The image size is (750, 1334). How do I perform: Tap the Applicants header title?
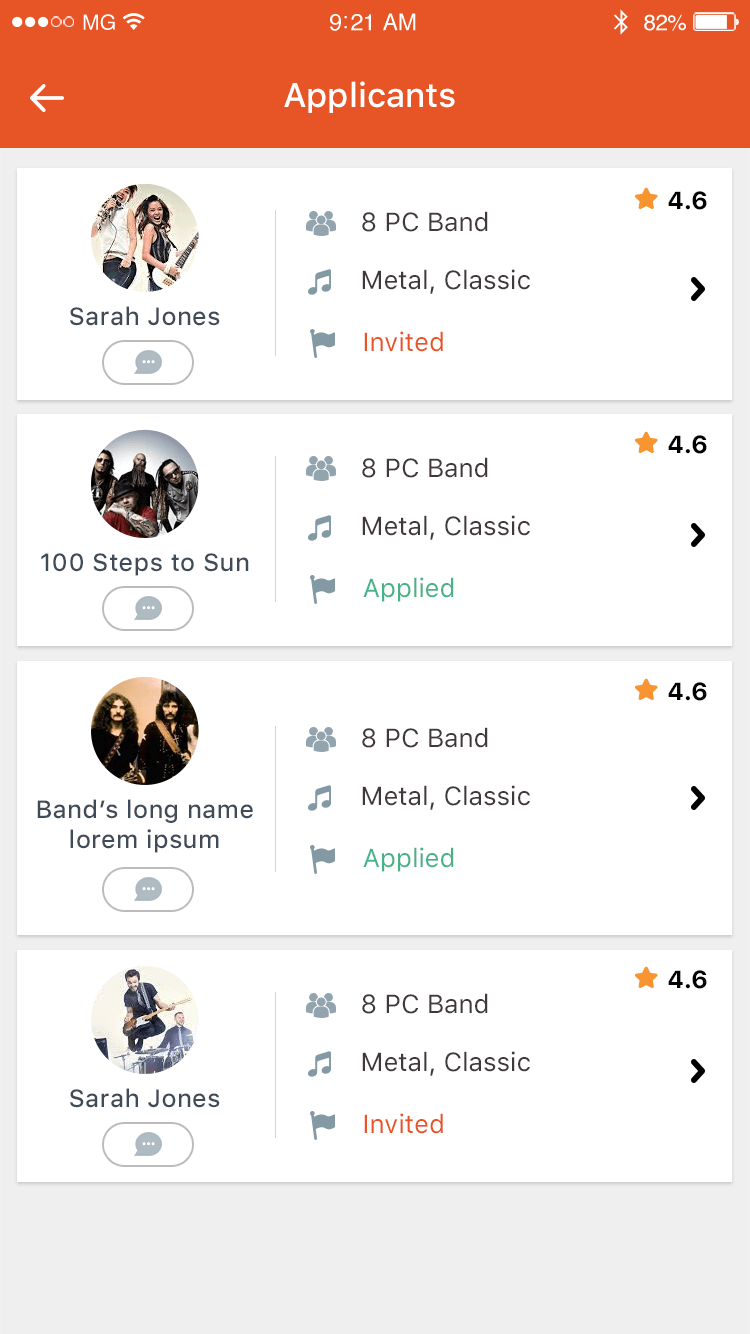click(x=370, y=96)
